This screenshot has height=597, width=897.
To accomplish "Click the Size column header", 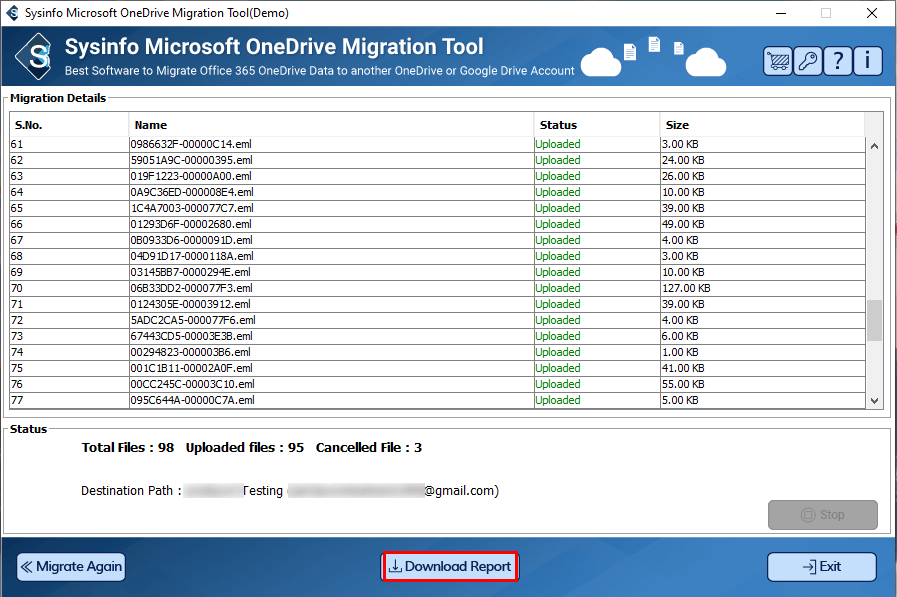I will coord(760,125).
